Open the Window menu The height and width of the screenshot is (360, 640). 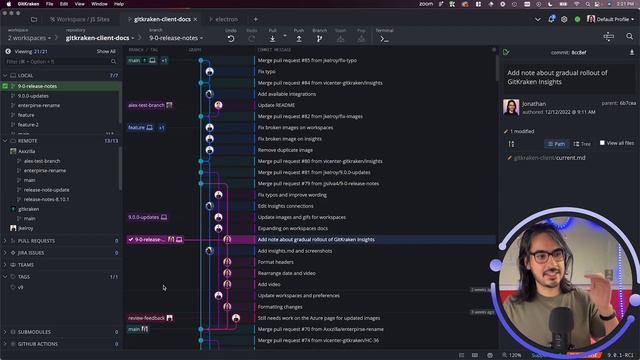99,4
